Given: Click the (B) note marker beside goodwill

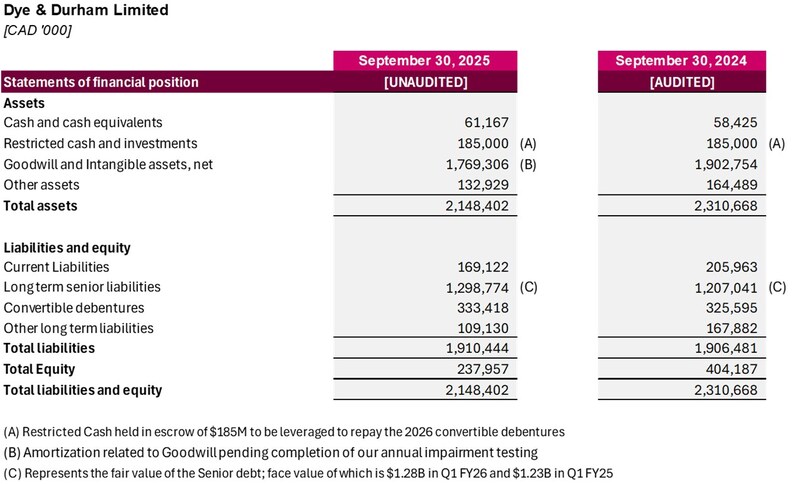Looking at the screenshot, I should click(x=530, y=164).
